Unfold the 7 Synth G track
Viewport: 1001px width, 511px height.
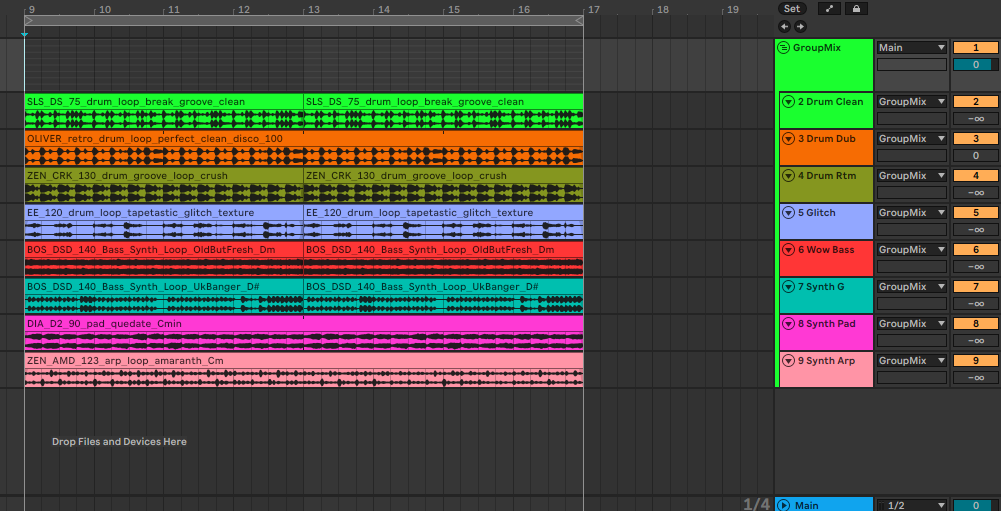788,287
